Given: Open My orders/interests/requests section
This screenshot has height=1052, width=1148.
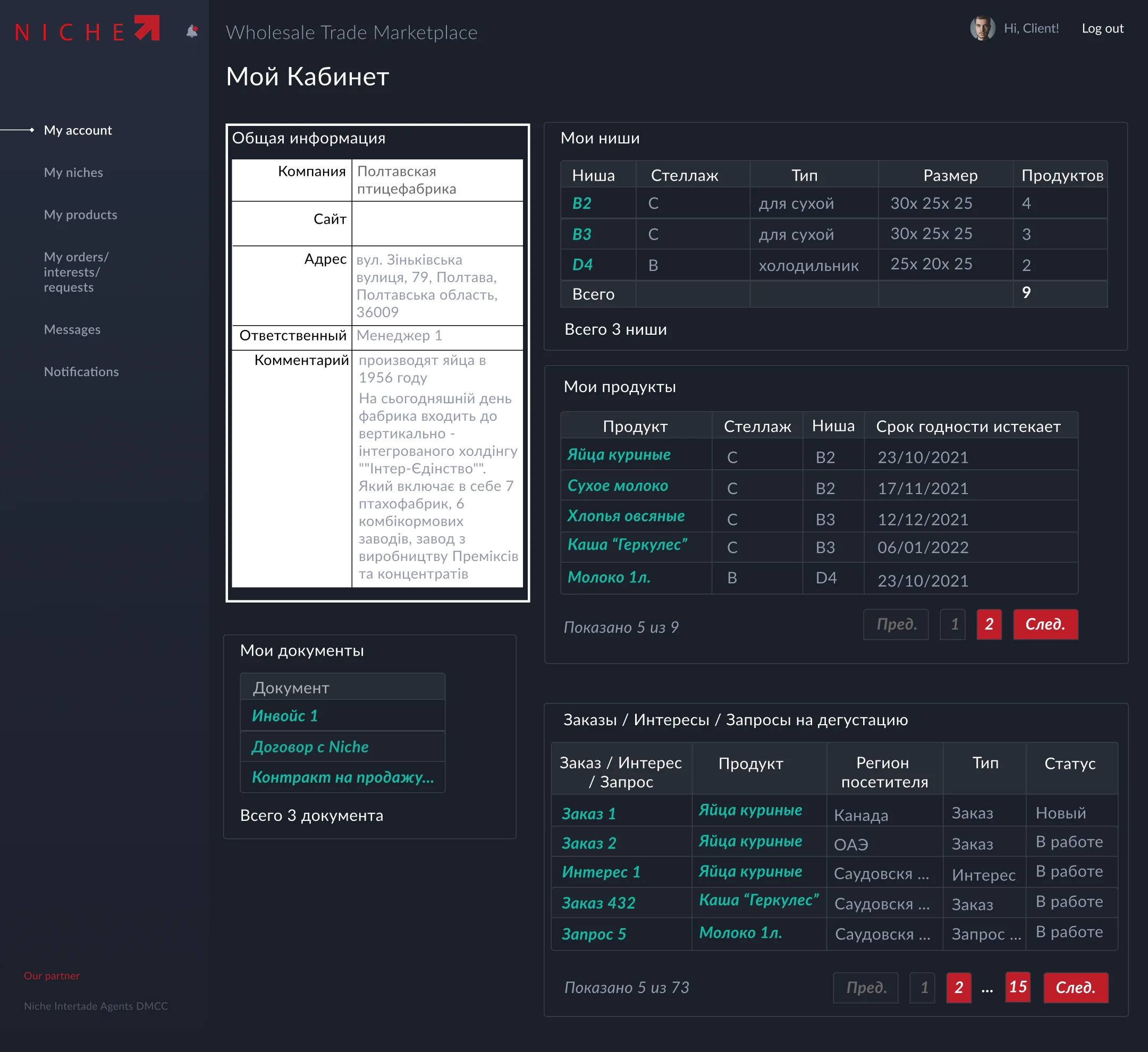Looking at the screenshot, I should (75, 272).
